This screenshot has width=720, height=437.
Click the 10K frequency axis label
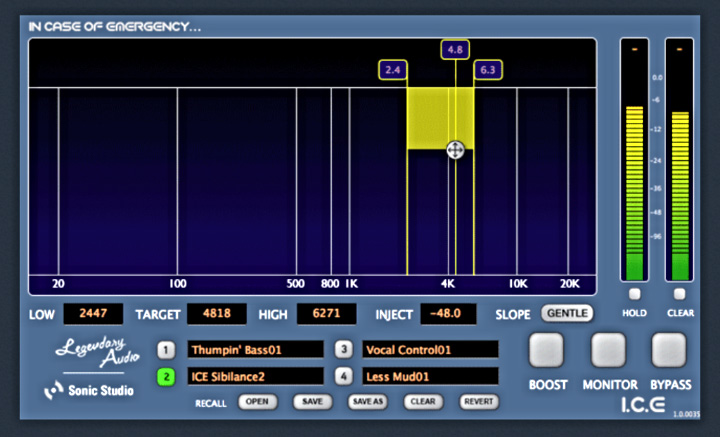[x=518, y=284]
